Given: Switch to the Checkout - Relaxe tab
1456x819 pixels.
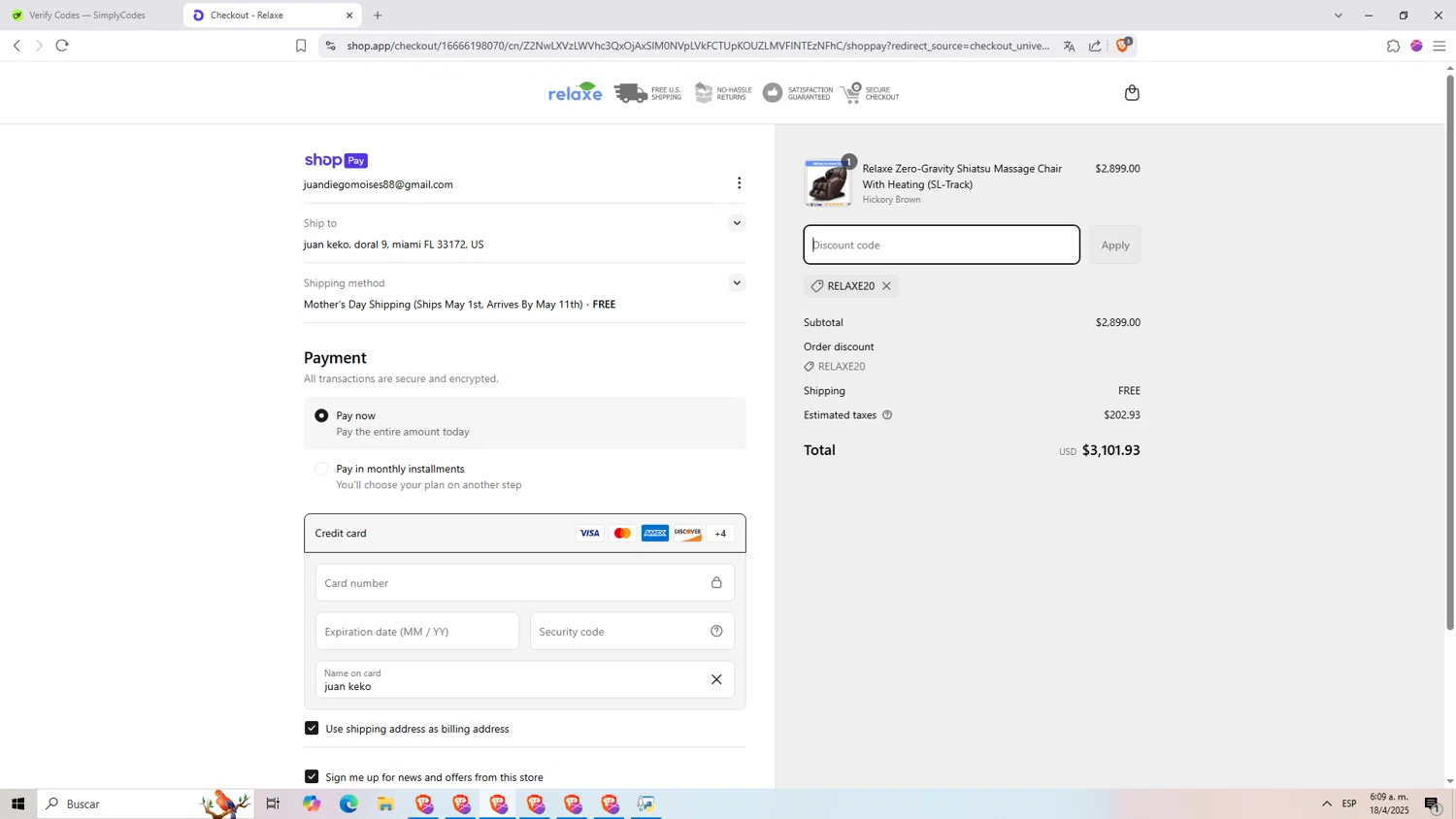Looking at the screenshot, I should [272, 16].
